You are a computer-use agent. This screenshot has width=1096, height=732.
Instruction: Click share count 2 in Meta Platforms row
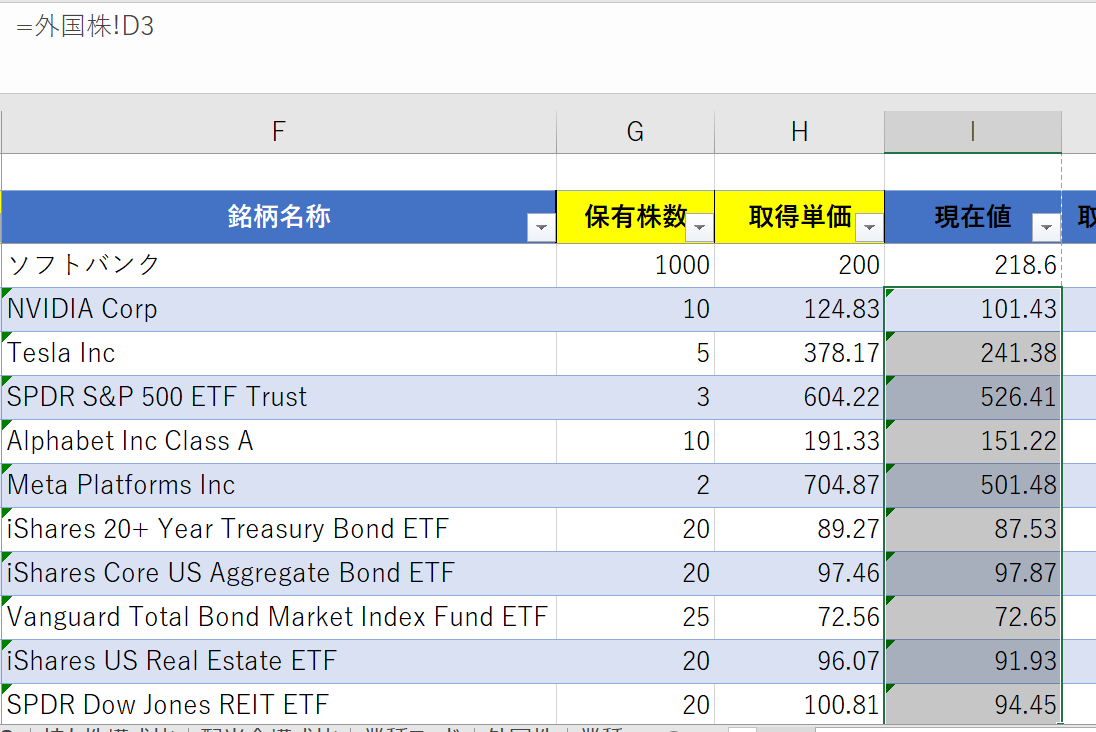[635, 485]
